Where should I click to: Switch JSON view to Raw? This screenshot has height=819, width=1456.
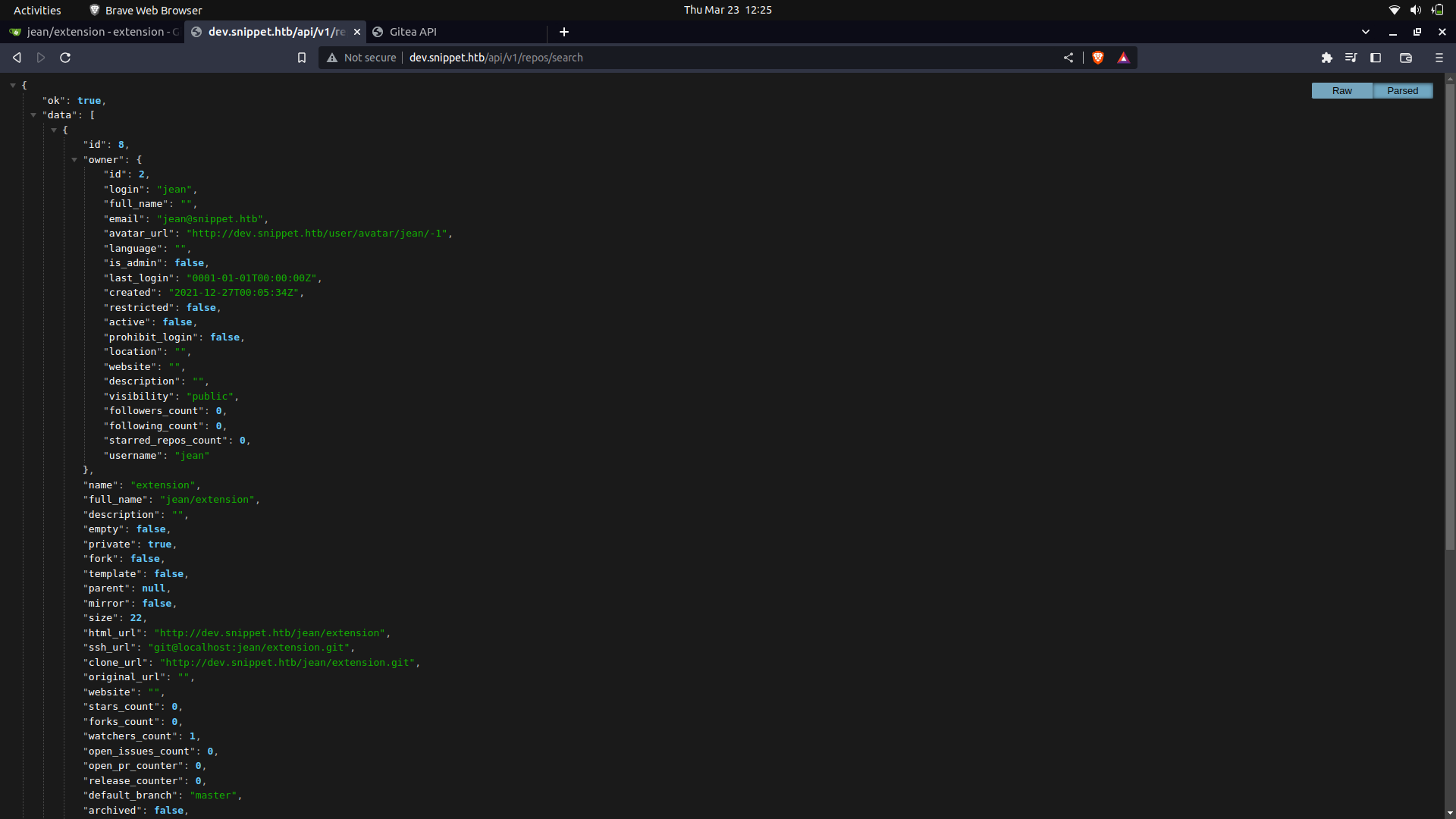tap(1341, 90)
